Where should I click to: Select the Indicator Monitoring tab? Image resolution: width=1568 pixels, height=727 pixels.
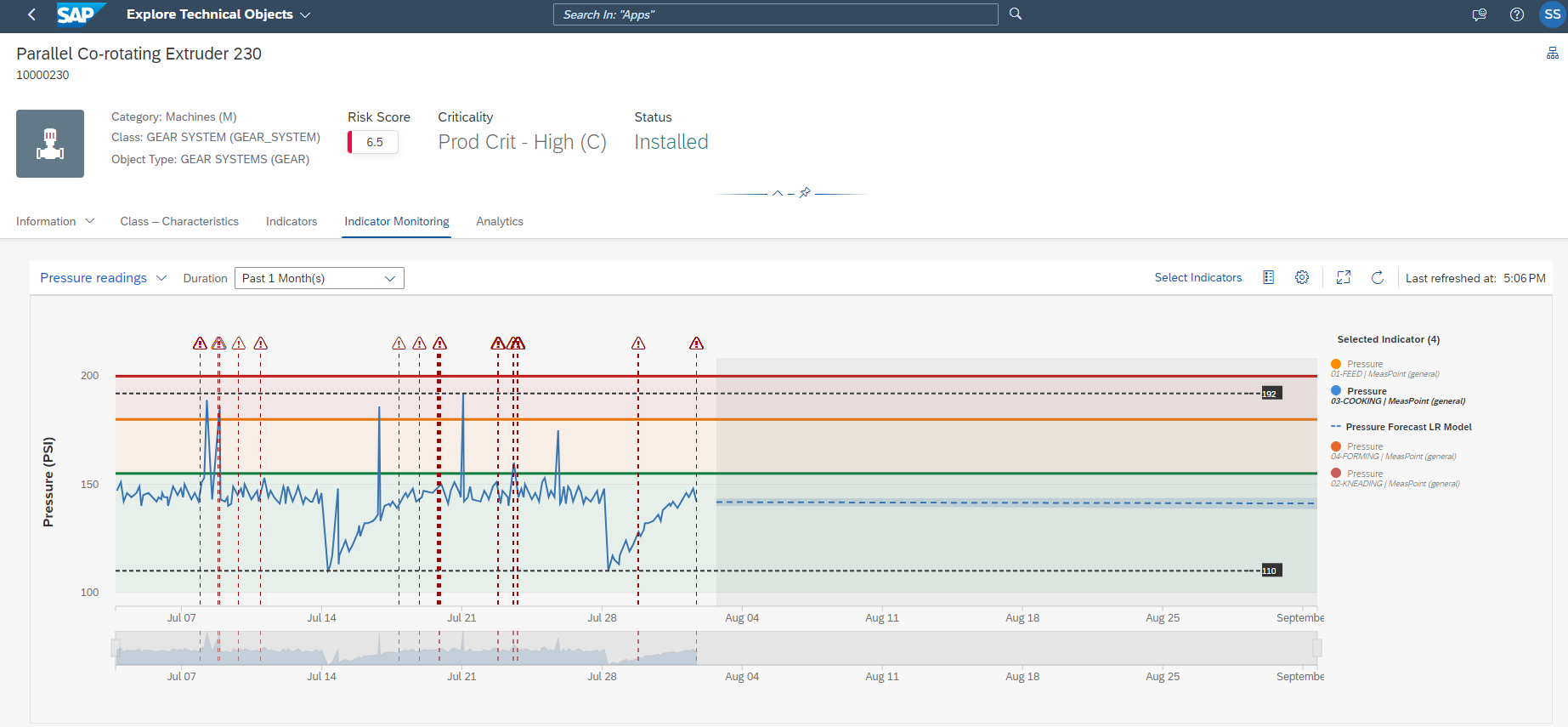[397, 221]
